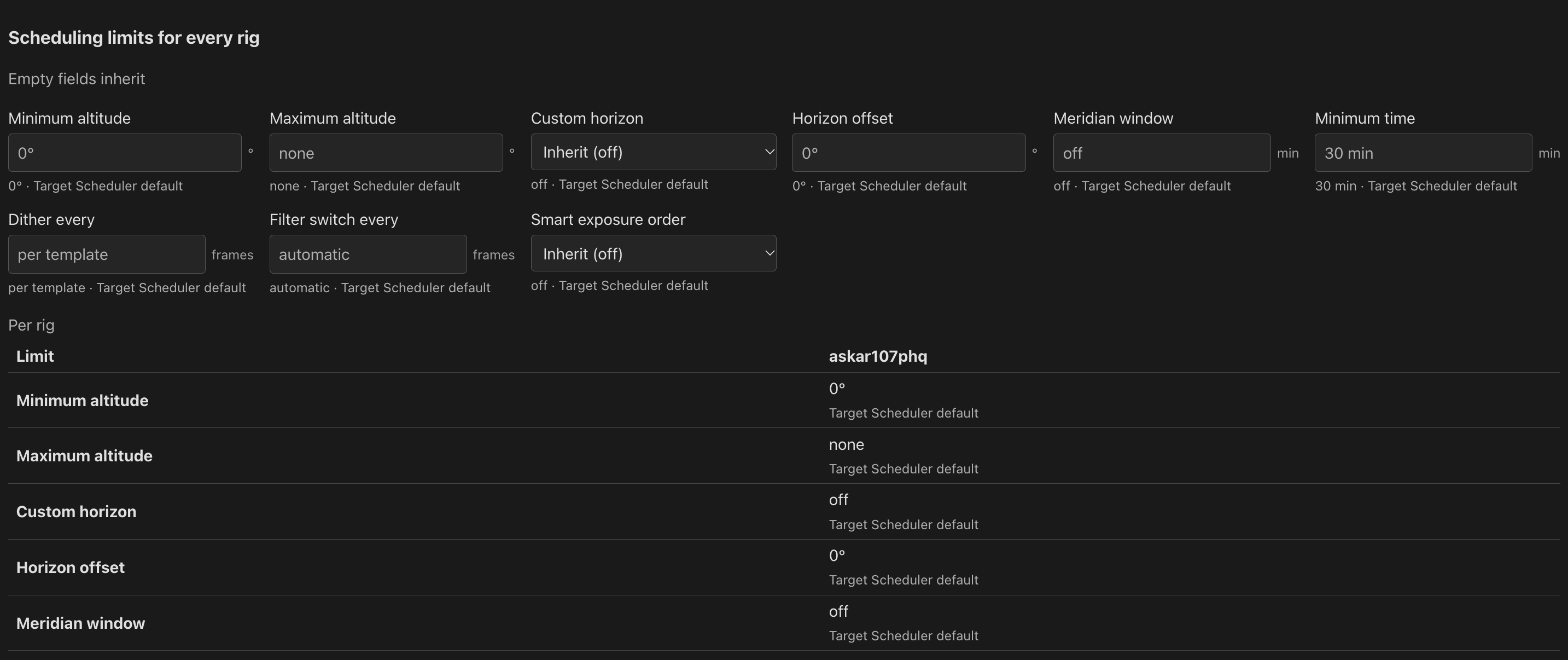
Task: Click the 'none' value in Maximum altitude table row
Action: [846, 445]
